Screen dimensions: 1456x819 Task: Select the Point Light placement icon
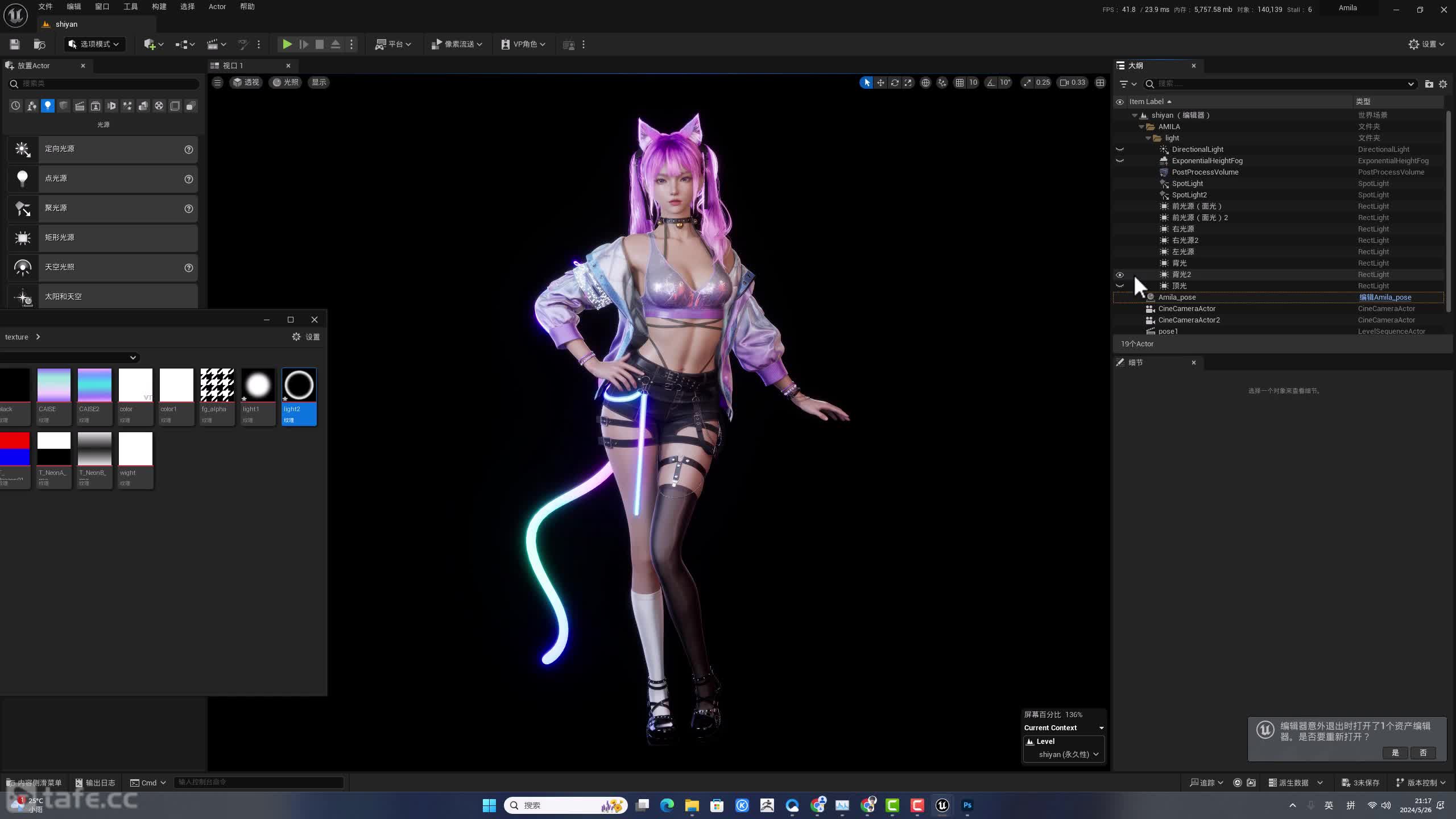coord(23,179)
